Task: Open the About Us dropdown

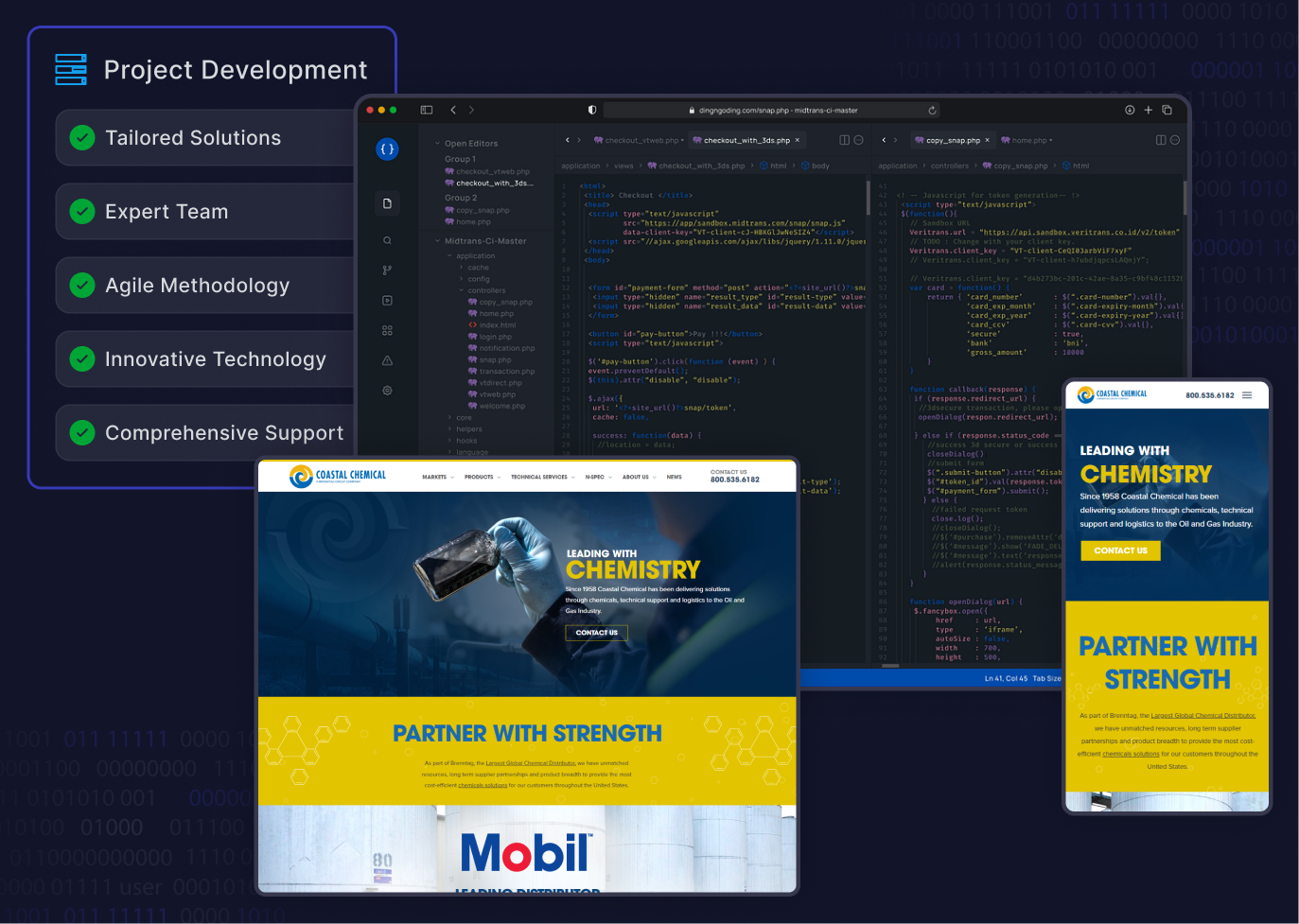Action: [639, 477]
